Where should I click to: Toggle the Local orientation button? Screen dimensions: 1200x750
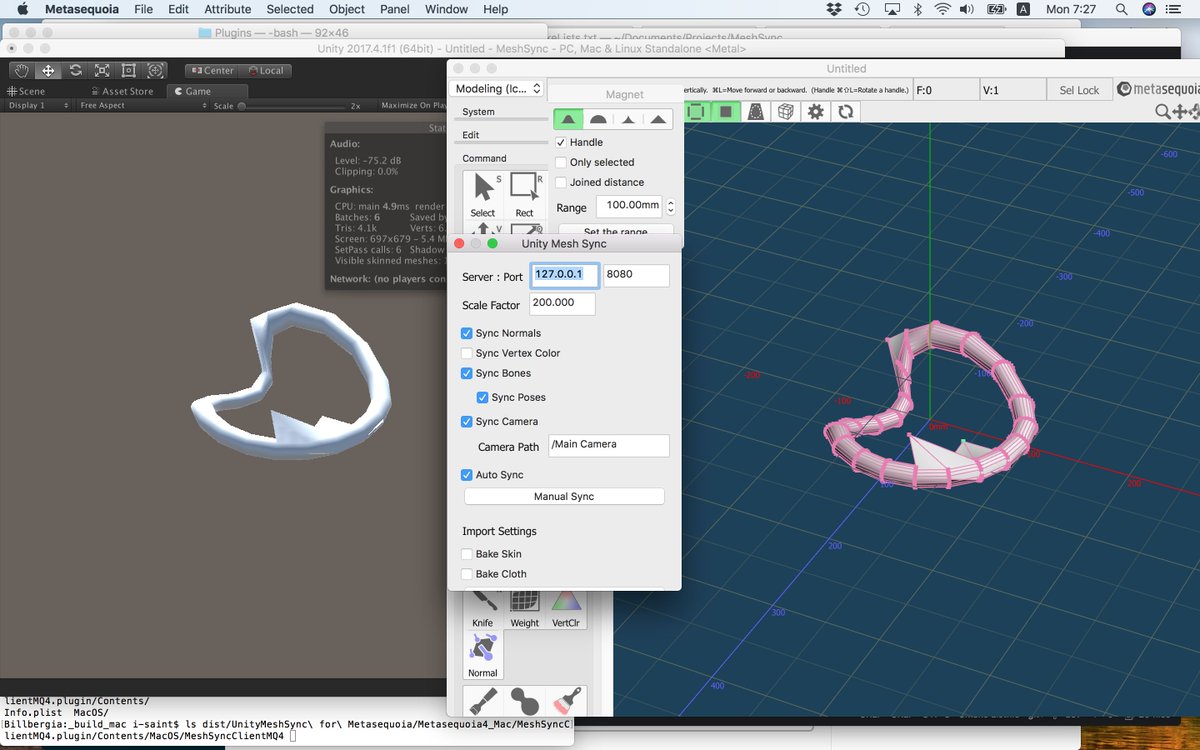[264, 71]
